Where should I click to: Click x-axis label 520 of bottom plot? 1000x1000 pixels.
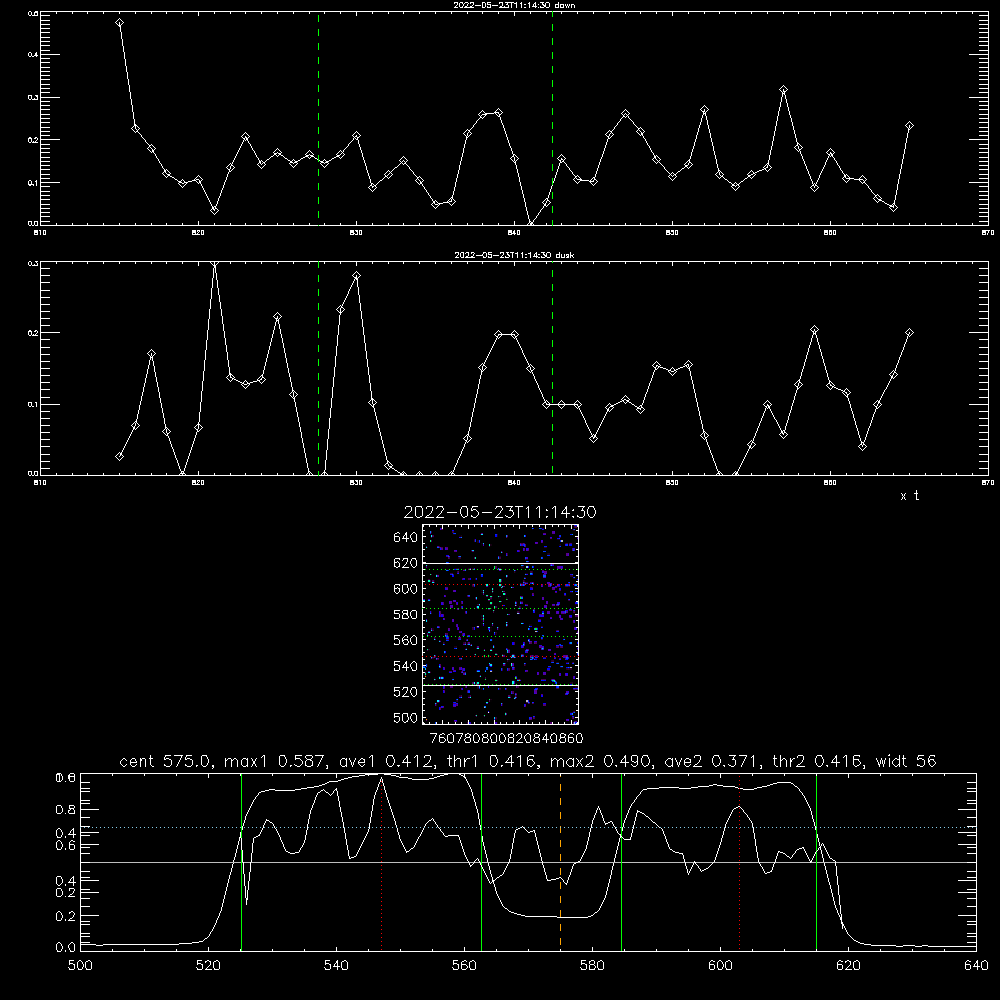[209, 966]
